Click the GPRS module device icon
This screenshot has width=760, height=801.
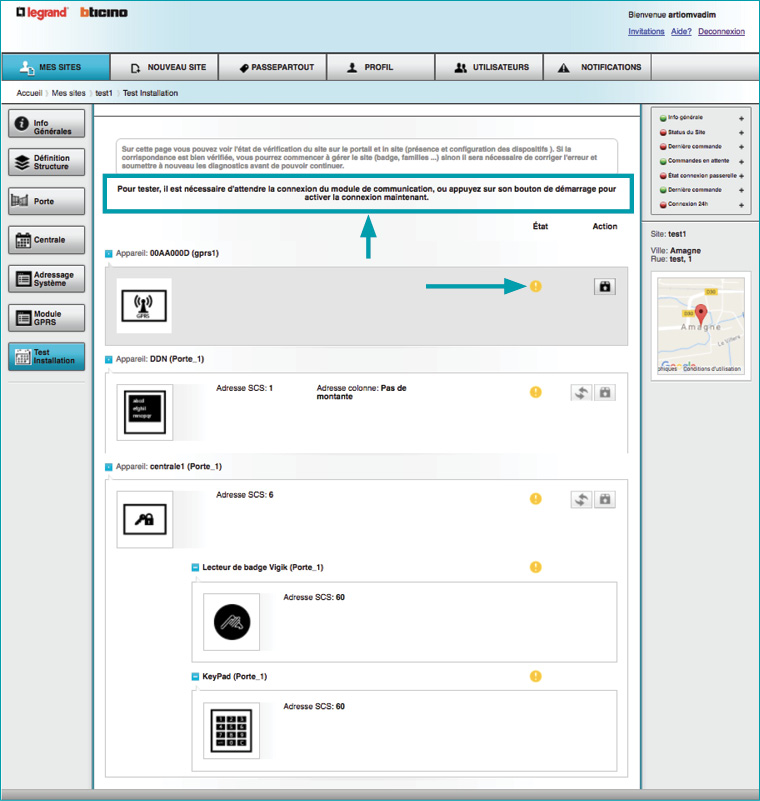(x=144, y=306)
